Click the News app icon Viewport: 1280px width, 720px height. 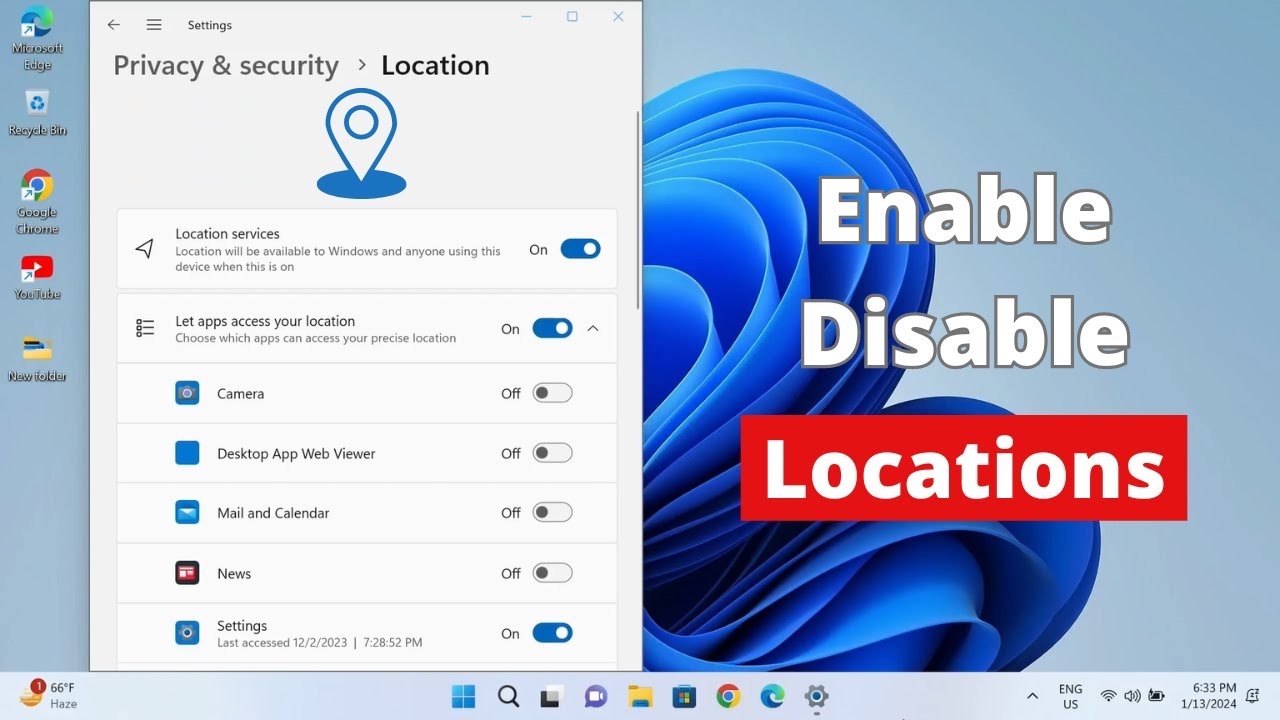[187, 573]
